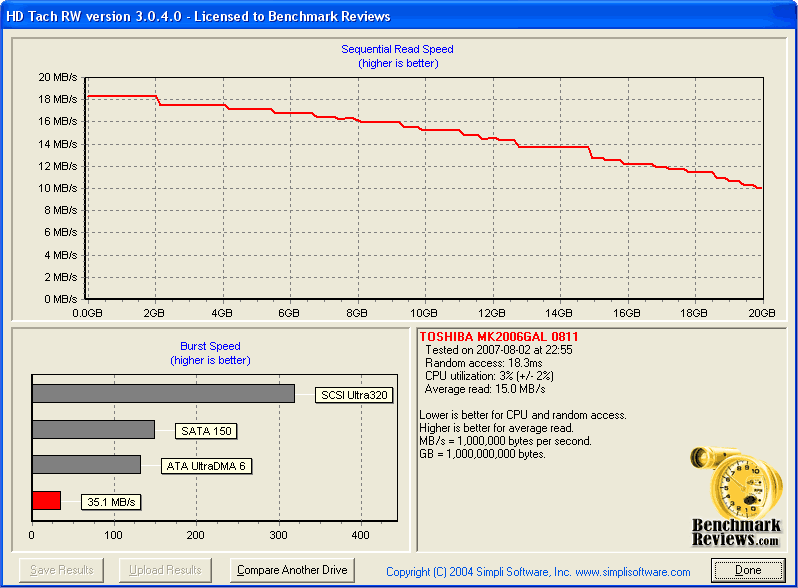The image size is (798, 588).
Task: Click the 35.1 MB/s burst result label
Action: (111, 502)
